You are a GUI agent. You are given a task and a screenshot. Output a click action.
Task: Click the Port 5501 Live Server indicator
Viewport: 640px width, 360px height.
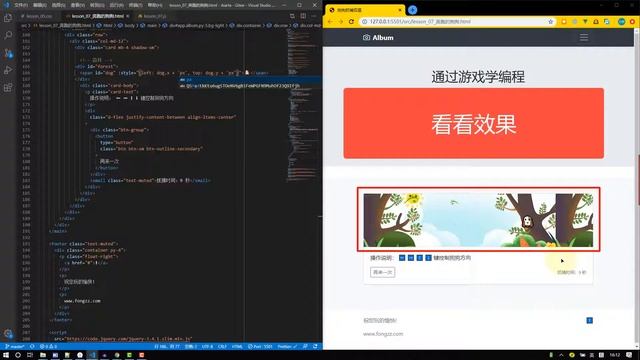260,347
